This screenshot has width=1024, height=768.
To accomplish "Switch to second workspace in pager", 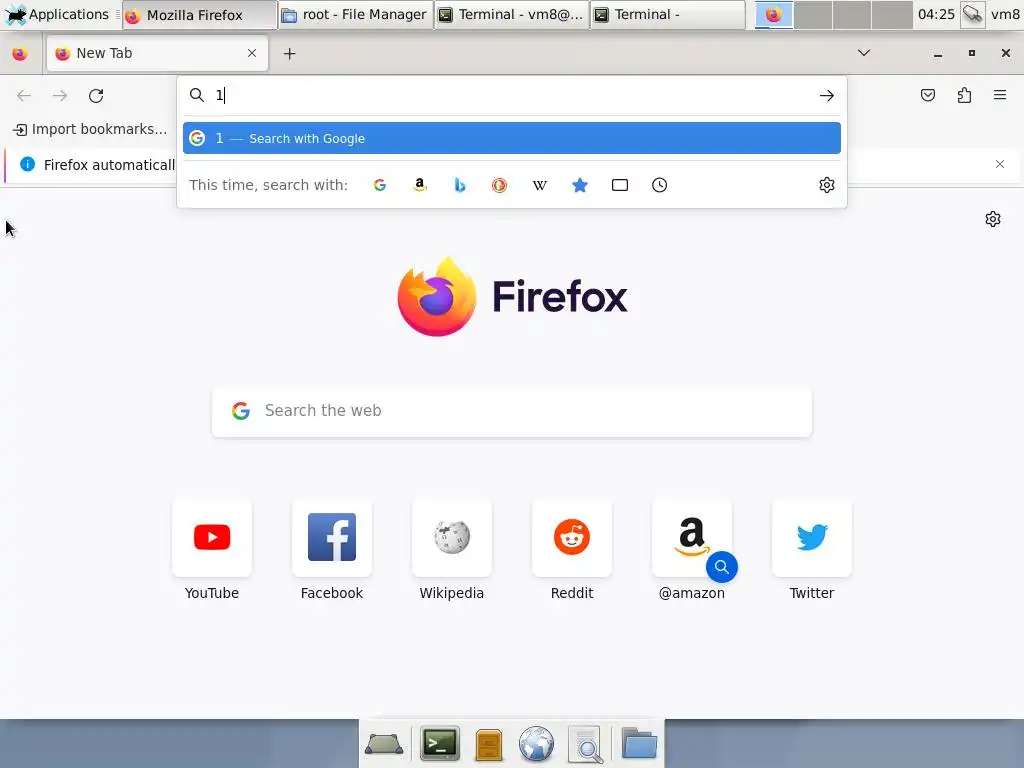I will coord(813,14).
